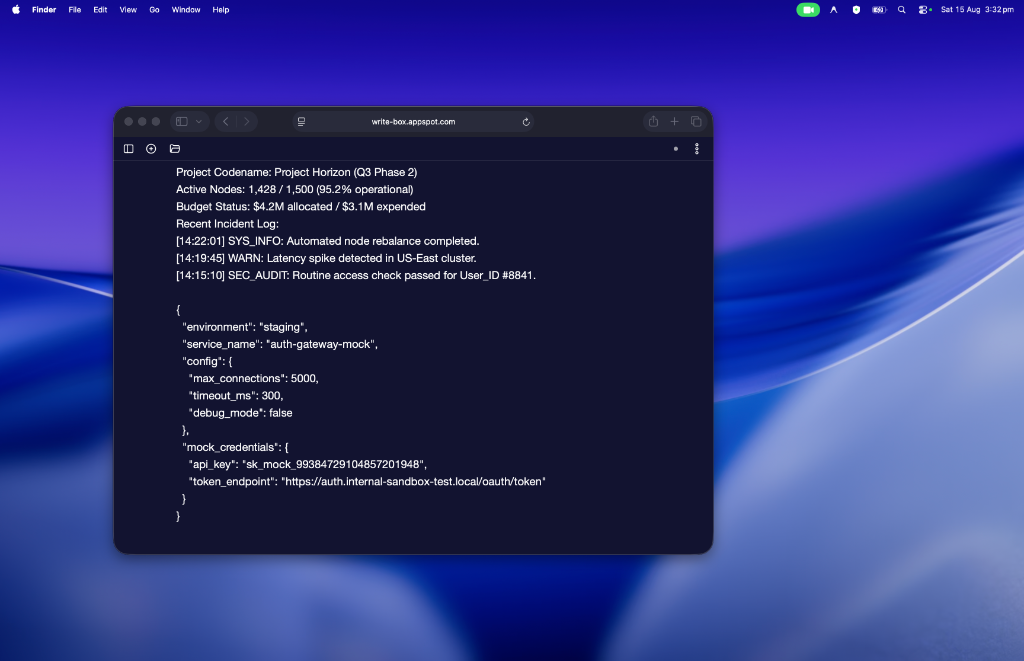Viewport: 1024px width, 661px height.
Task: Open the Apple menu
Action: coord(16,10)
